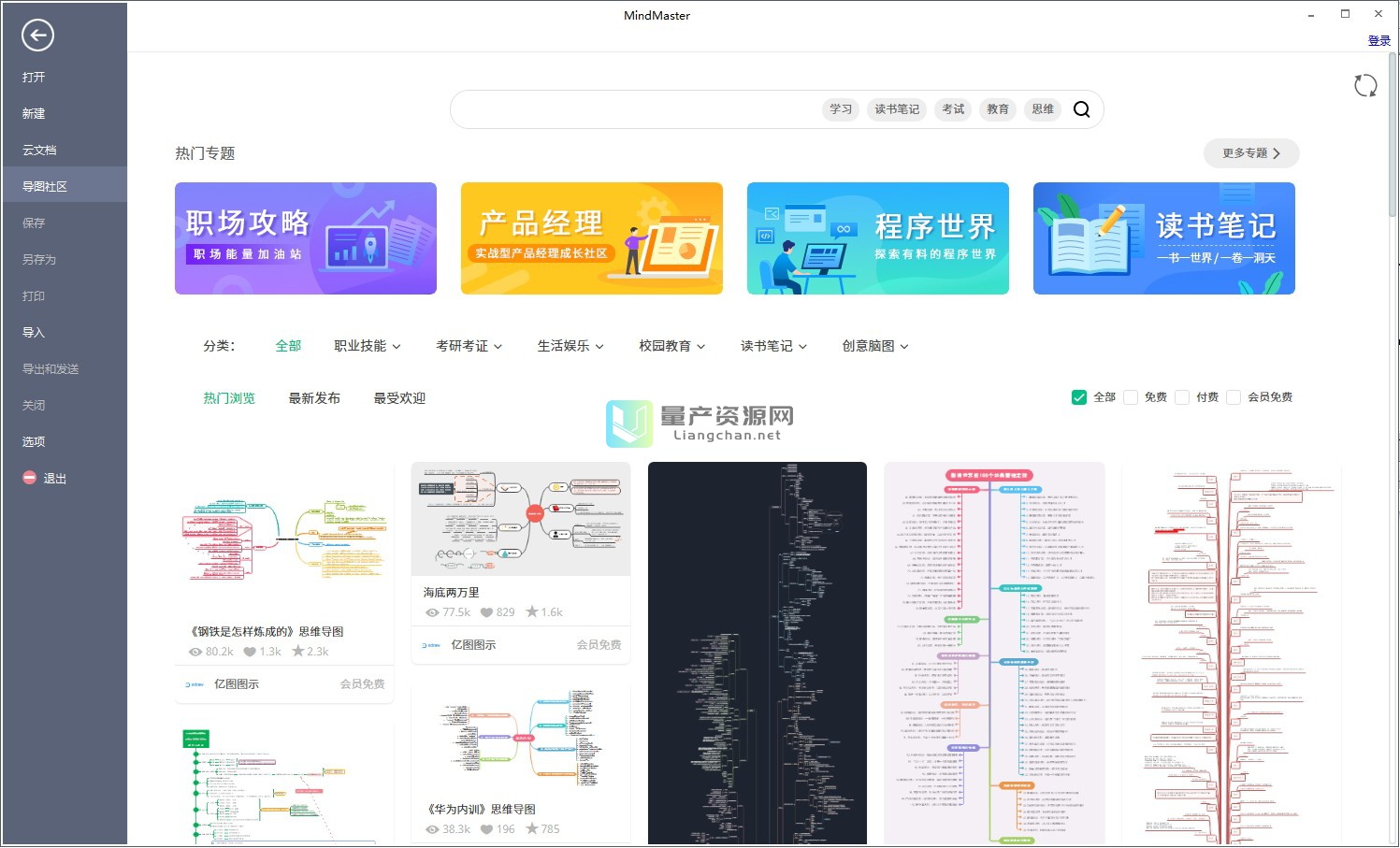
Task: Click the star favorites icon on 海底两万里 card
Action: 531,611
